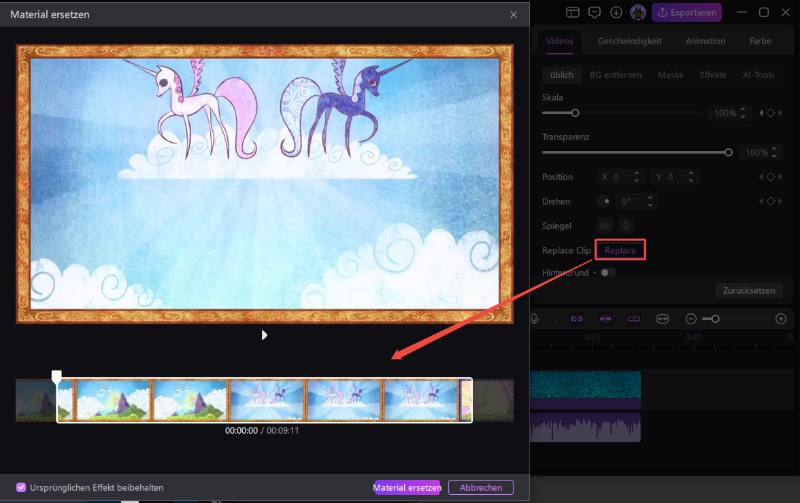Cancel with the Abbrechen button
The height and width of the screenshot is (503, 800).
481,487
